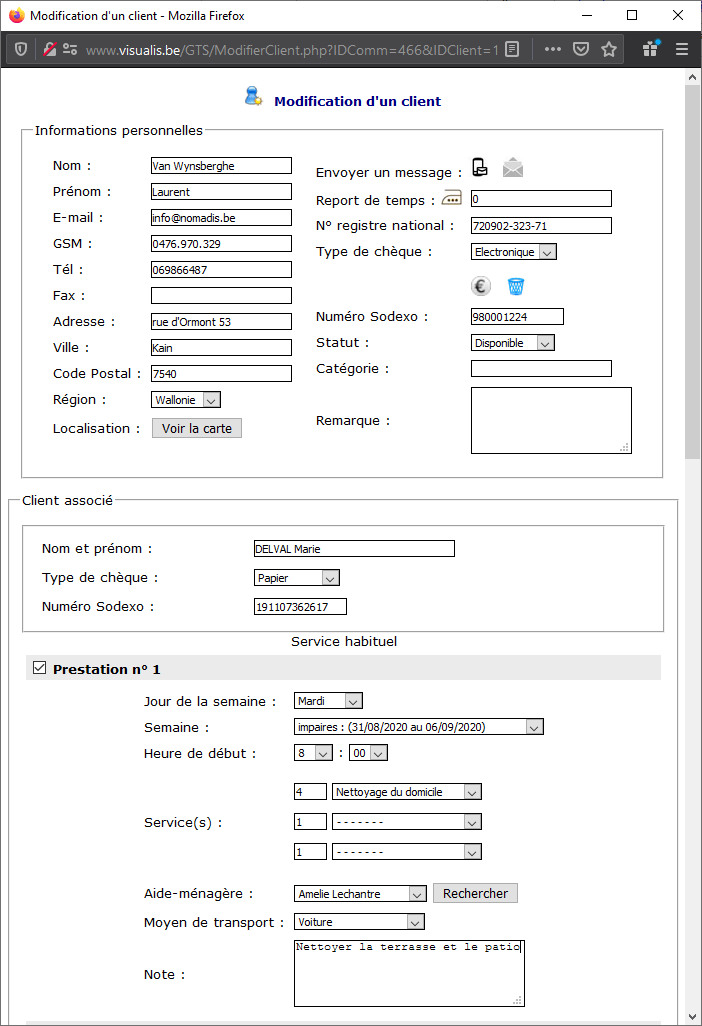The image size is (702, 1026).
Task: Open Moyen de transport Voiture dropdown
Action: click(359, 922)
